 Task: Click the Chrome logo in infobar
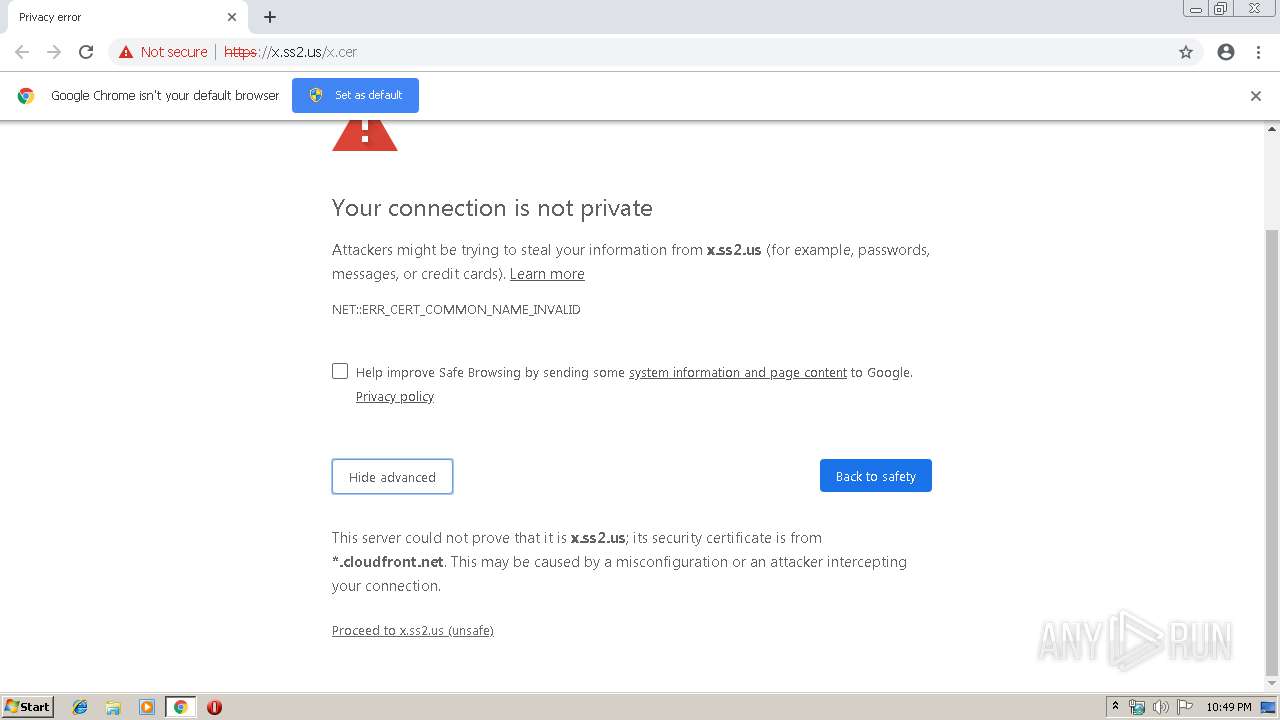[x=26, y=96]
